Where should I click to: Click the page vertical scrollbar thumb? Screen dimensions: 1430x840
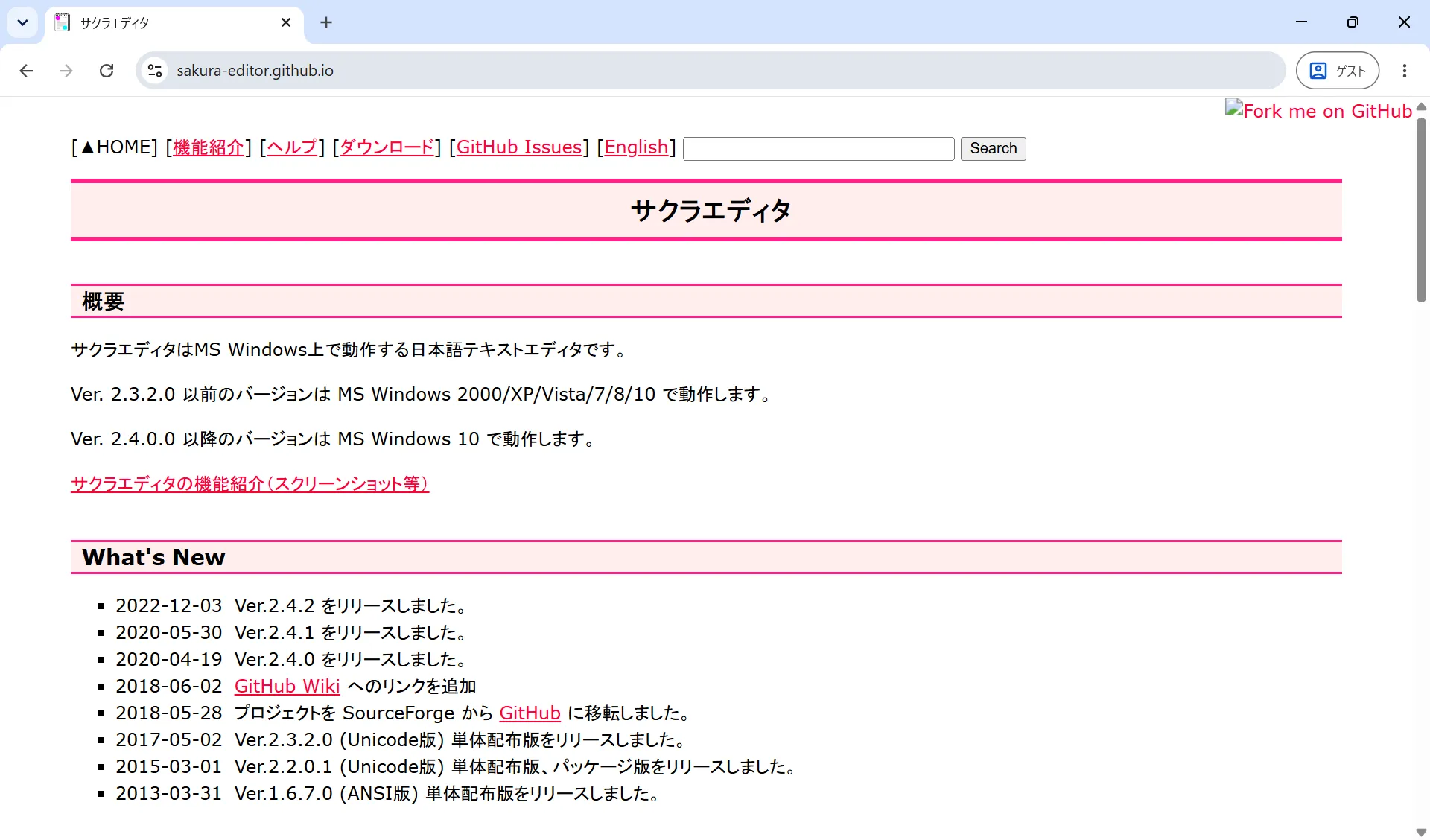click(x=1421, y=210)
